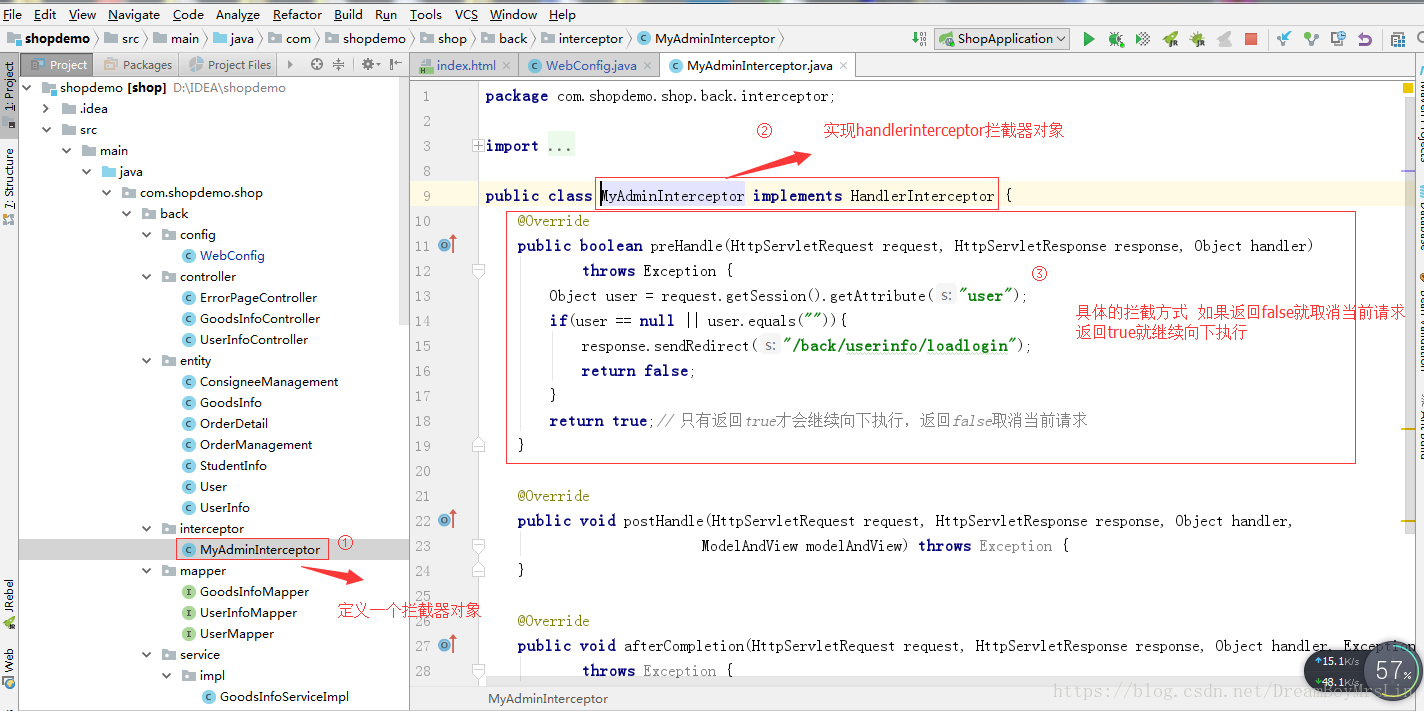Select GoodsInfoController in the project tree
This screenshot has height=711, width=1424.
tap(260, 318)
